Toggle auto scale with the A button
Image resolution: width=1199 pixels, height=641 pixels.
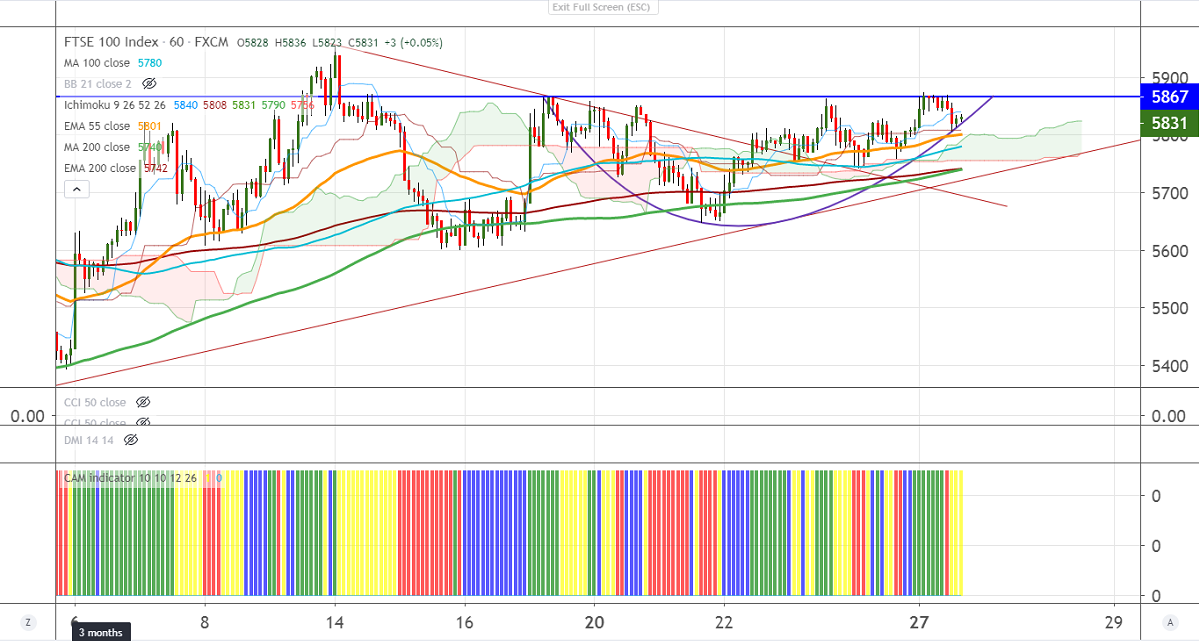tap(1169, 622)
